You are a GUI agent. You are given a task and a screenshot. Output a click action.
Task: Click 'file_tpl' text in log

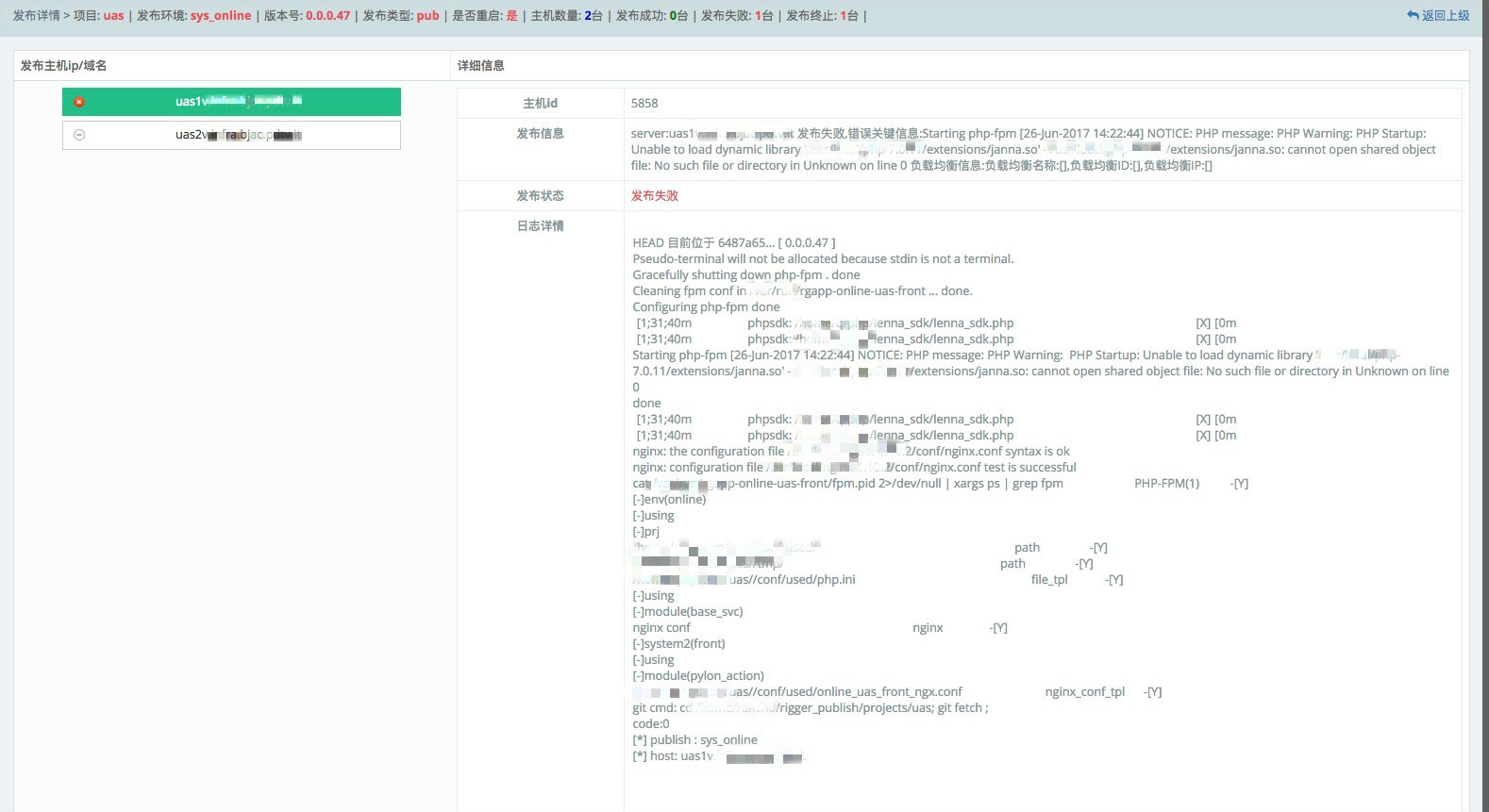[1049, 579]
